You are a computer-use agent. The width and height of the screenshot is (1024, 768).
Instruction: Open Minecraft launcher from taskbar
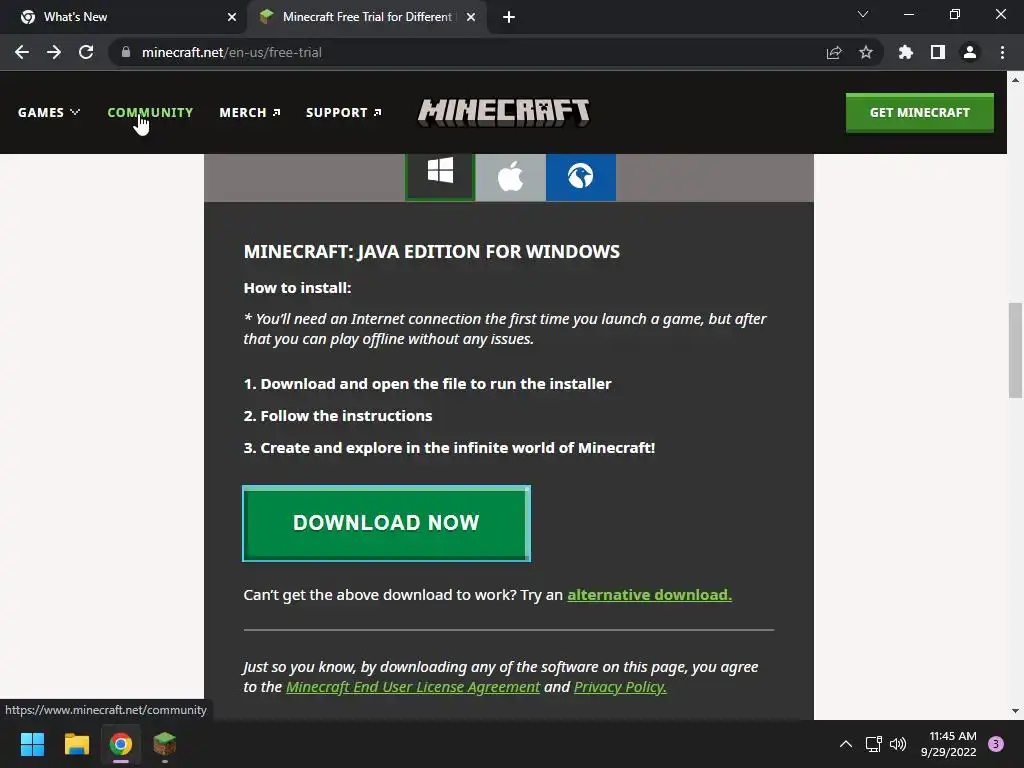point(165,744)
